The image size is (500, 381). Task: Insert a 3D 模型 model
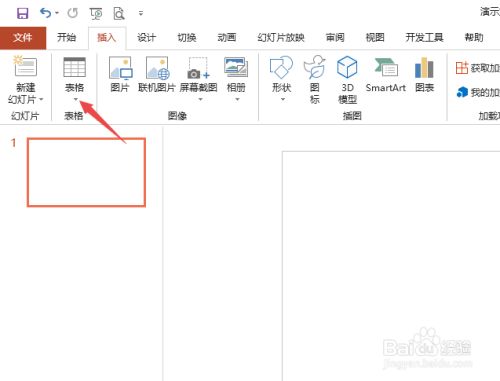click(347, 80)
